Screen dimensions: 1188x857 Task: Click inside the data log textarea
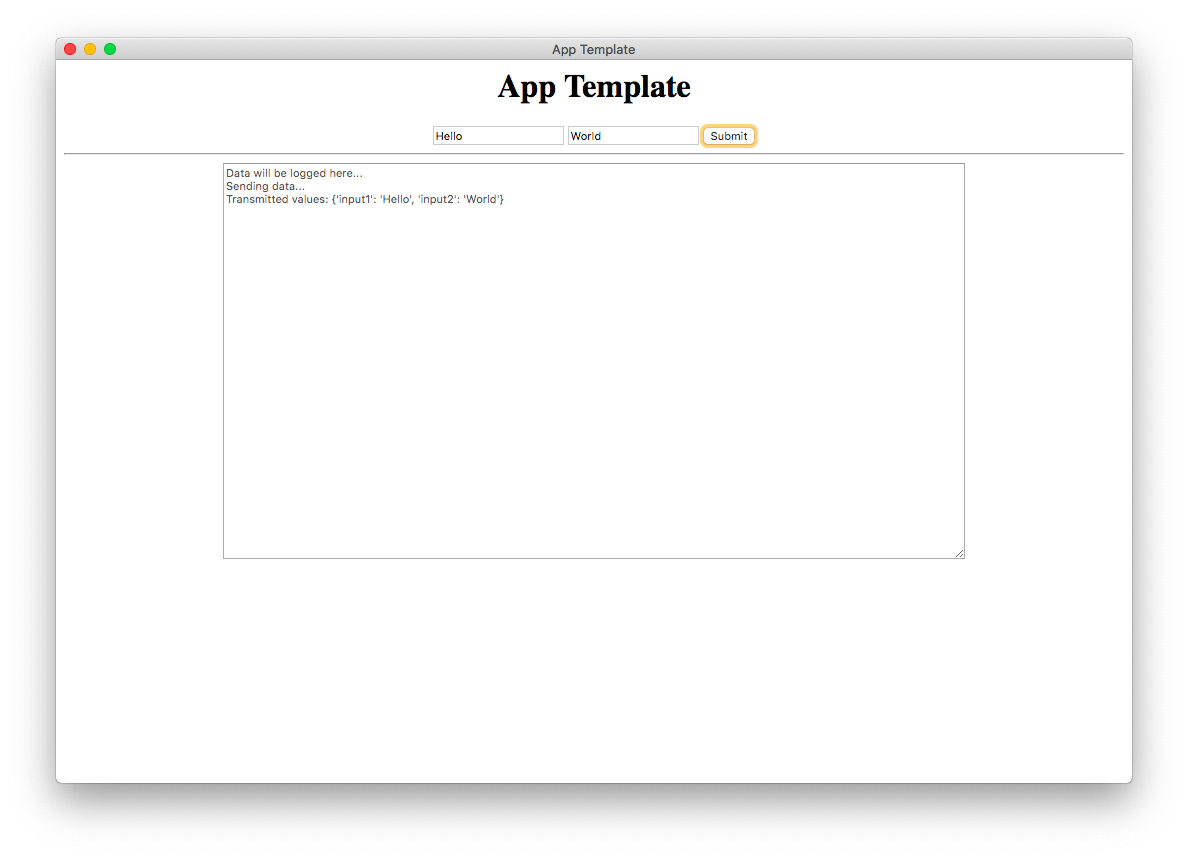pos(593,361)
